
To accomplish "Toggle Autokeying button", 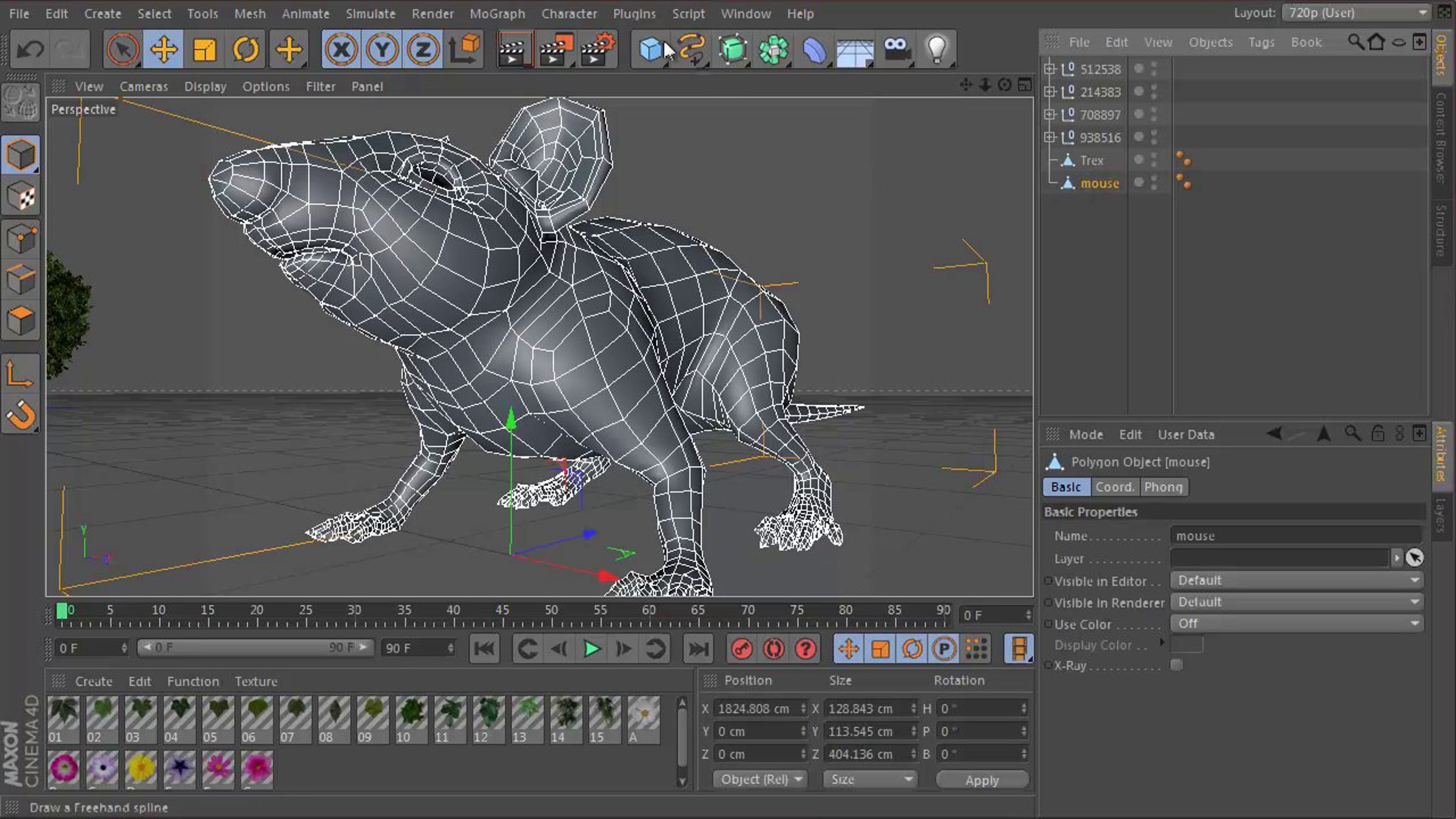I will pos(773,649).
